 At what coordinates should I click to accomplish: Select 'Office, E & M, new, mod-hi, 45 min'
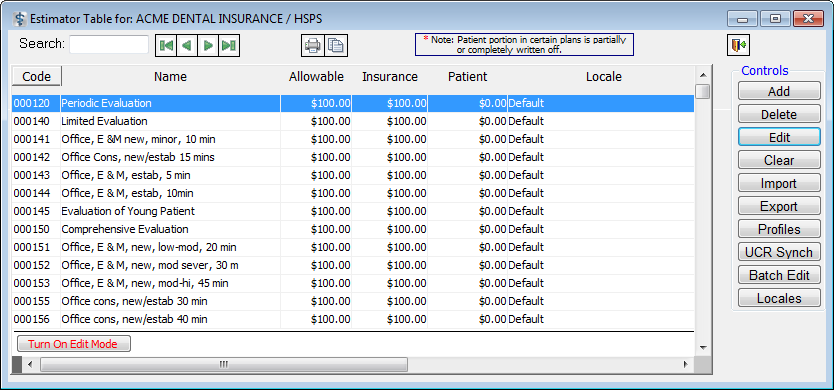click(353, 283)
